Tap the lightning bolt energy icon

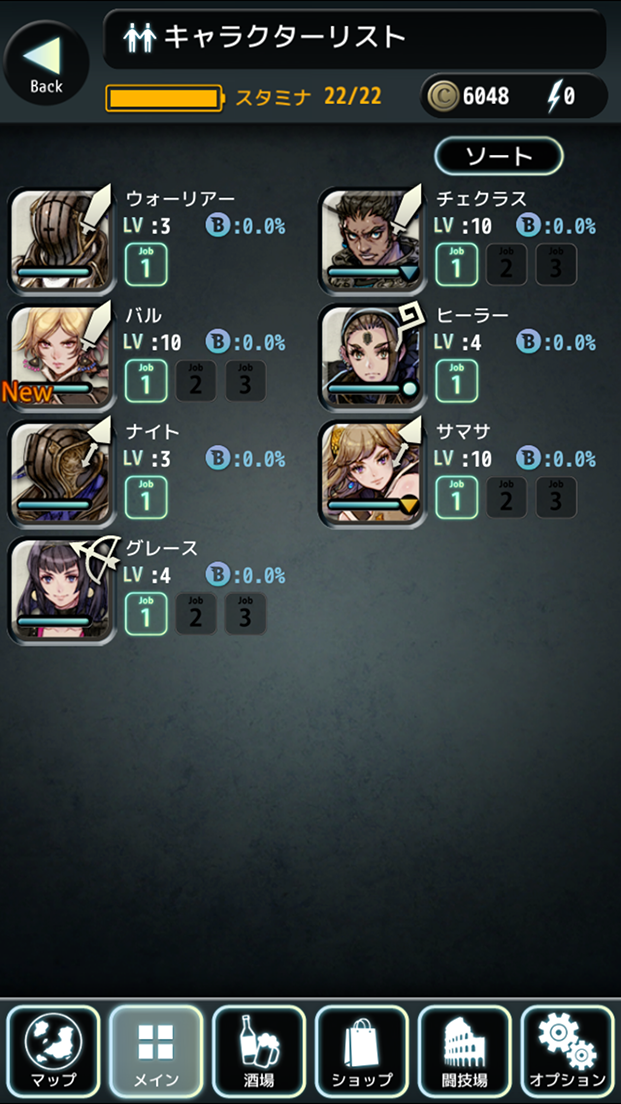[x=553, y=96]
